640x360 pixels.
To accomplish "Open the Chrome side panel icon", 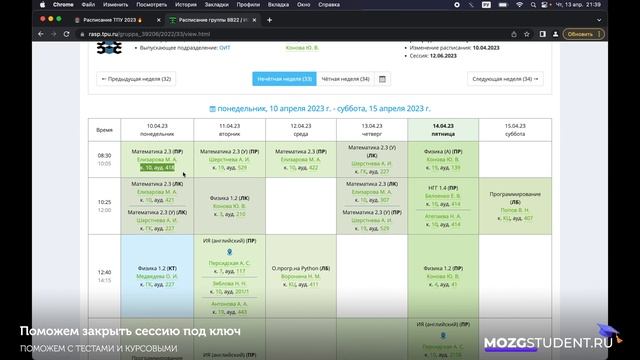I will tap(542, 34).
